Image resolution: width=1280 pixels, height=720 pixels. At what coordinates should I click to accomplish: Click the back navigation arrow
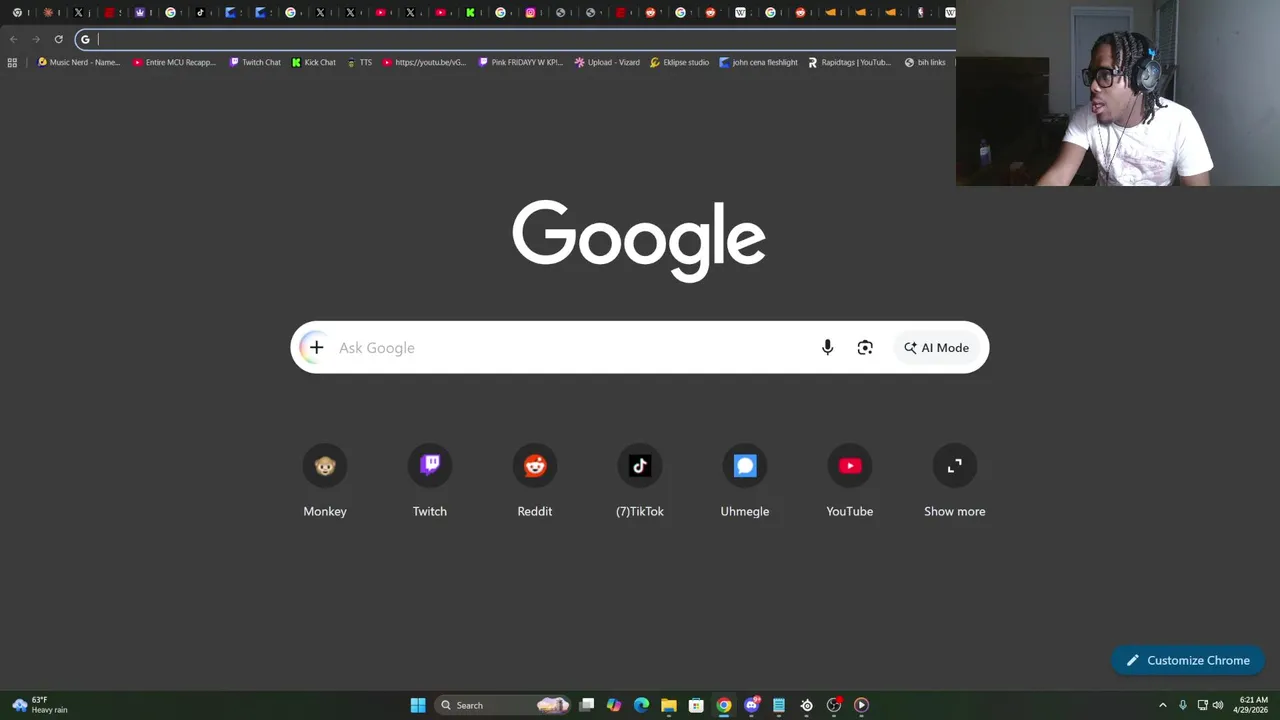[13, 39]
